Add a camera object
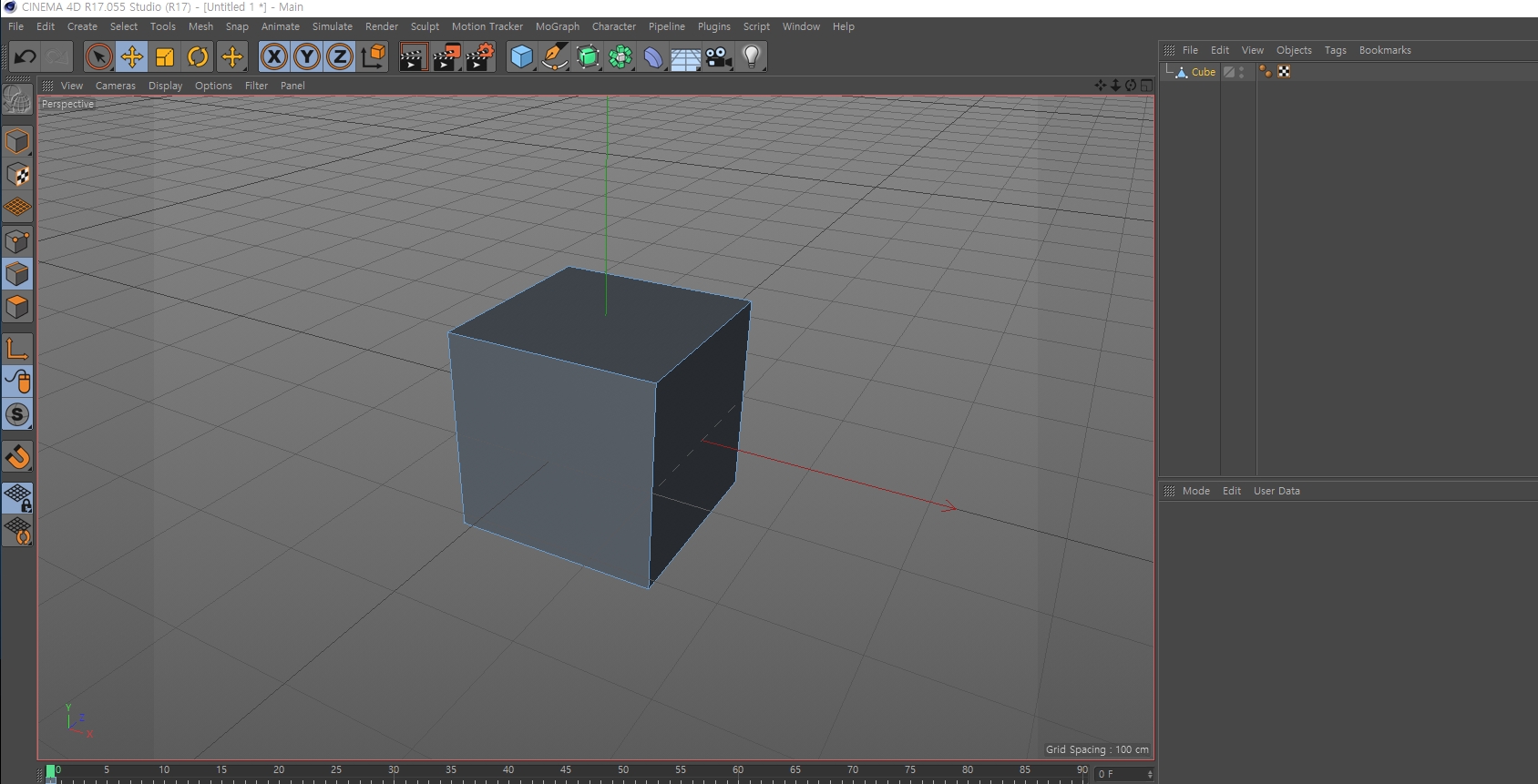Image resolution: width=1538 pixels, height=784 pixels. [x=718, y=56]
